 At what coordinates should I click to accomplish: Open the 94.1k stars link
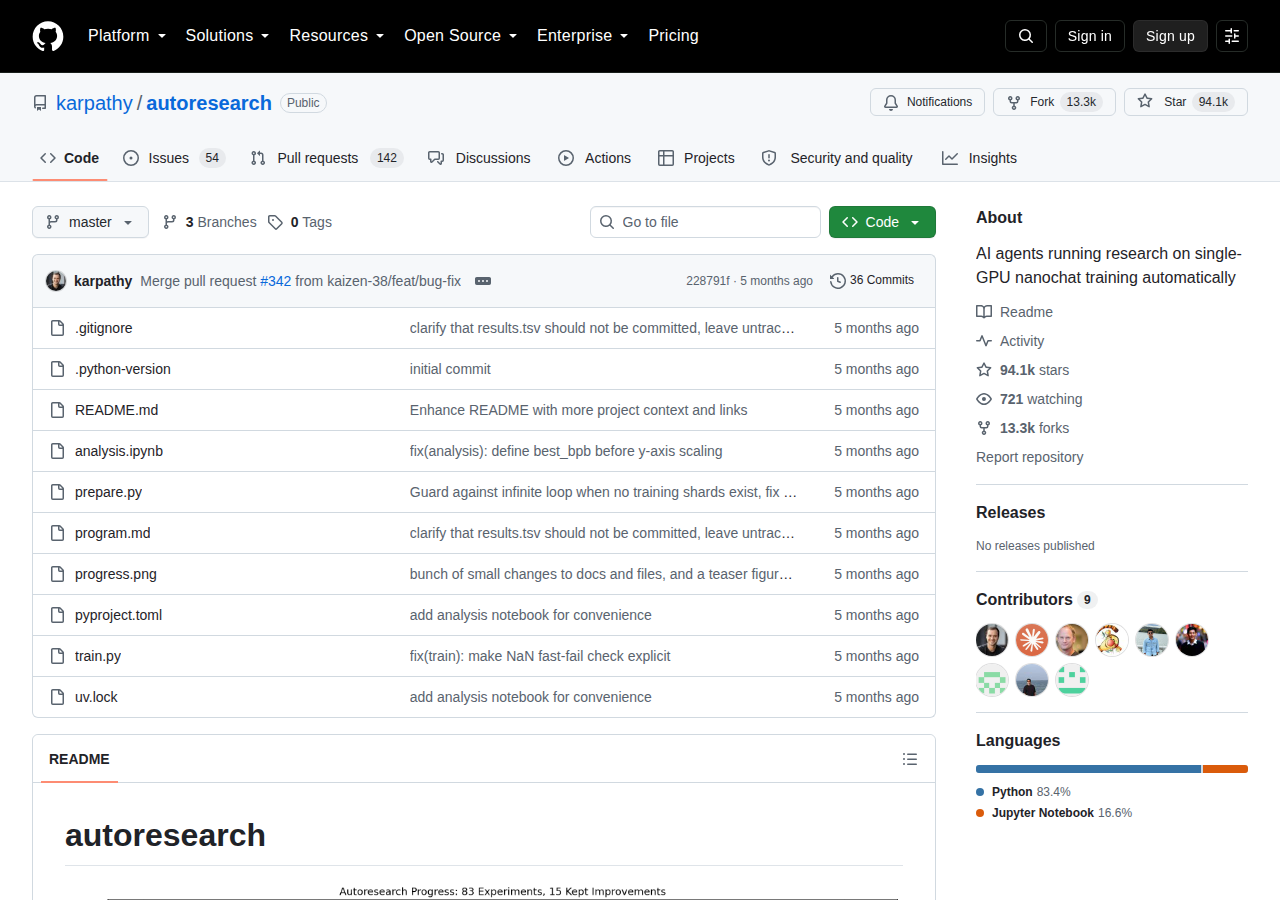click(x=1022, y=370)
